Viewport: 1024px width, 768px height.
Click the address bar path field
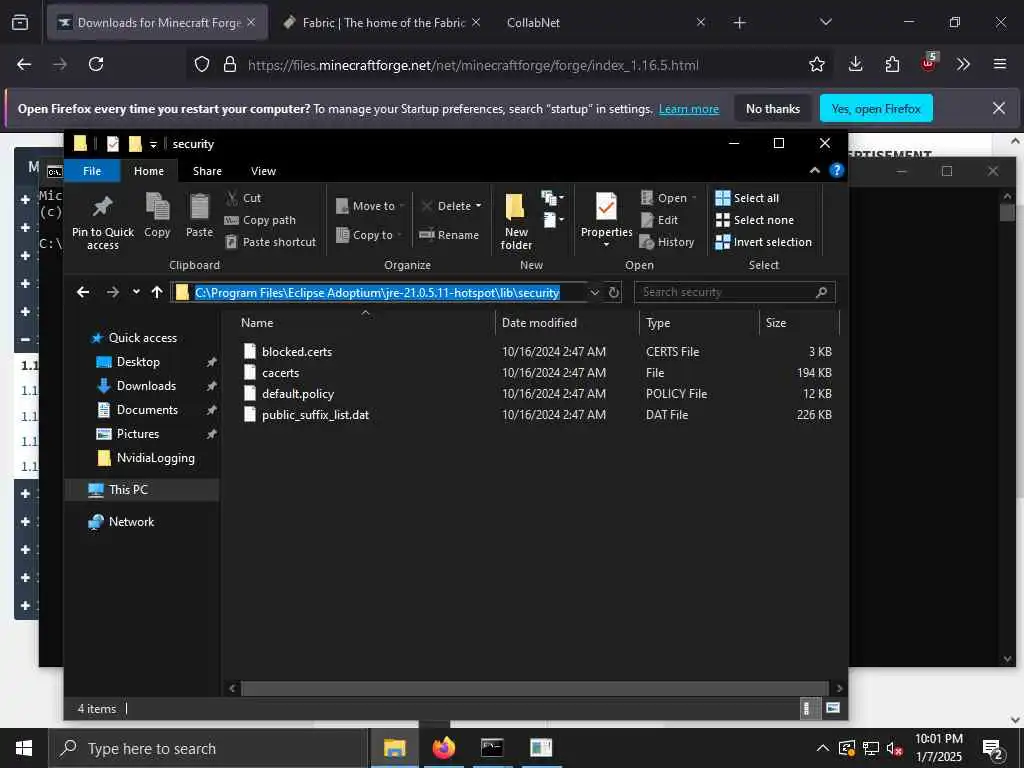(x=379, y=293)
